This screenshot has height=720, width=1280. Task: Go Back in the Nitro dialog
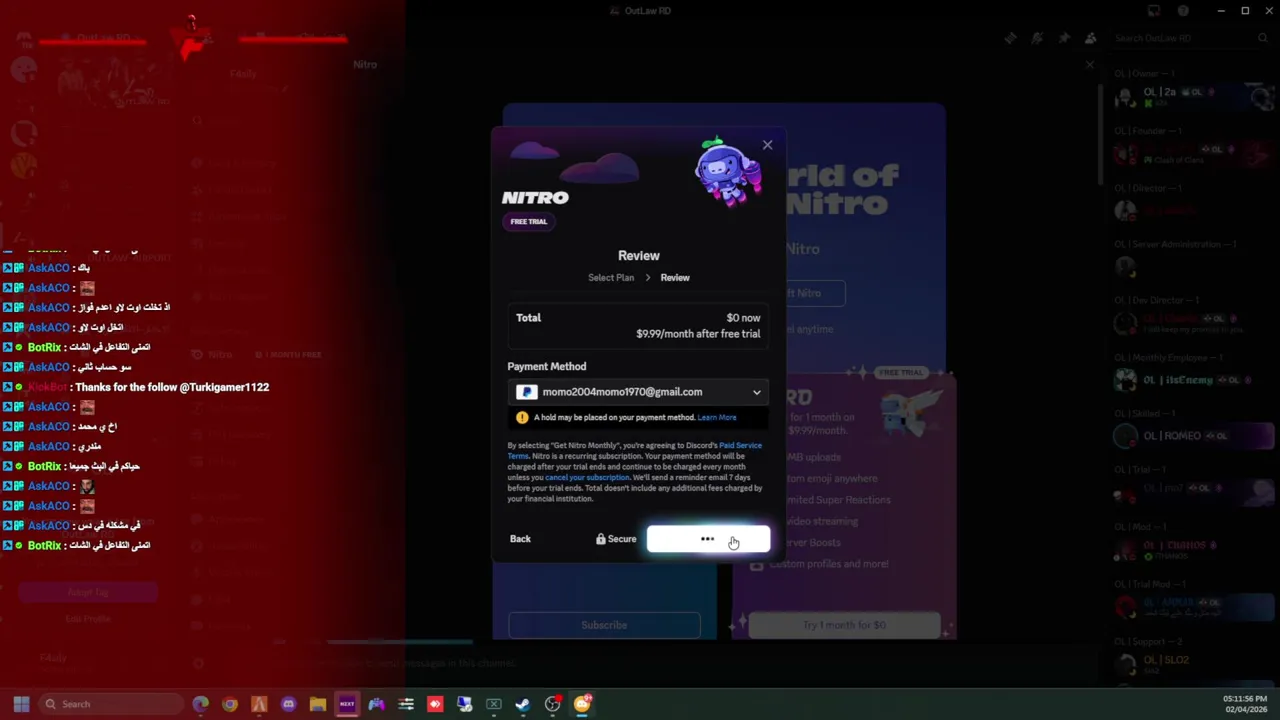click(x=520, y=539)
